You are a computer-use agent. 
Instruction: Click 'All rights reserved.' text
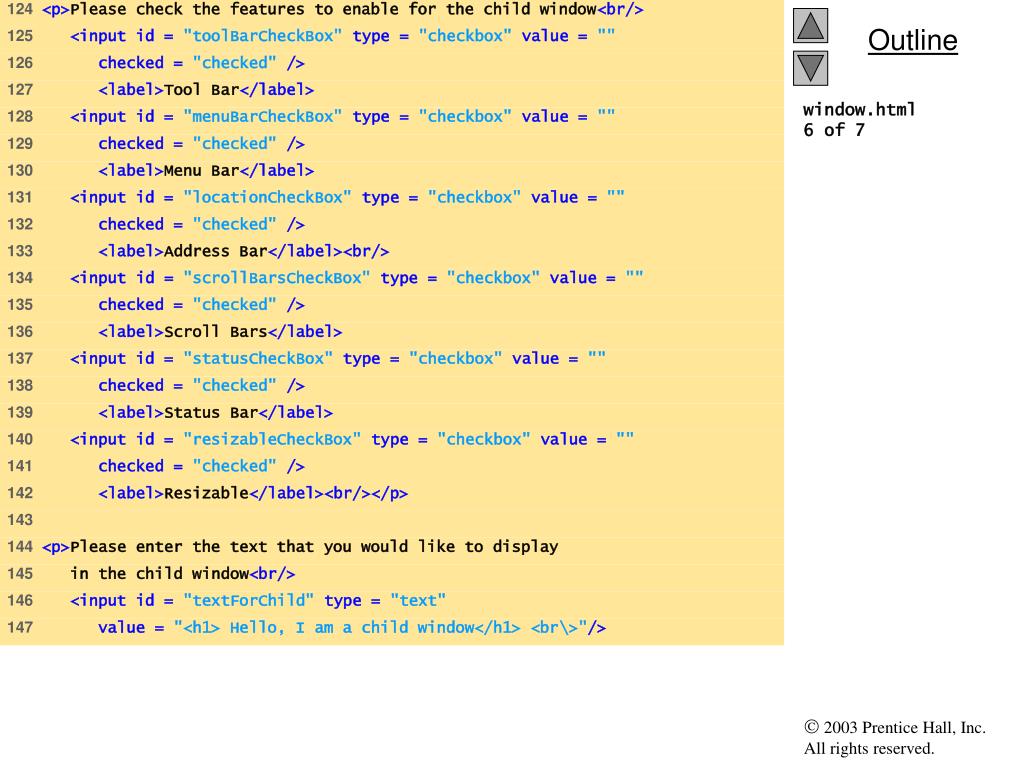tap(869, 748)
